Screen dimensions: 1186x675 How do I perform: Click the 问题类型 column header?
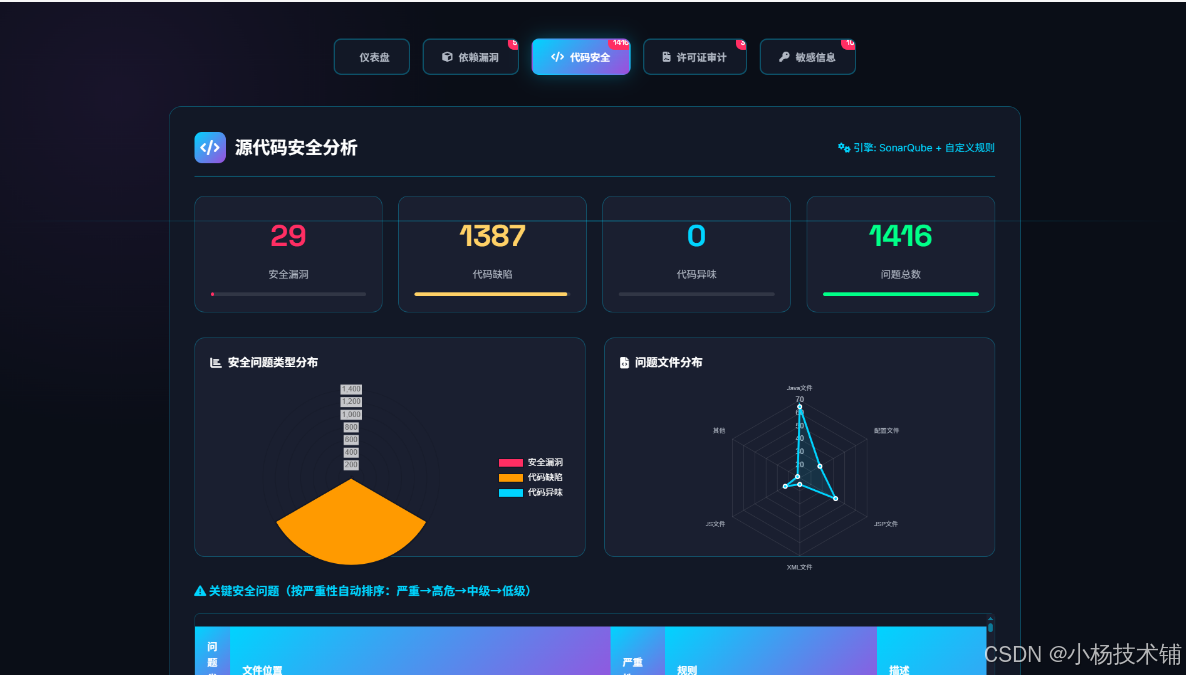213,651
